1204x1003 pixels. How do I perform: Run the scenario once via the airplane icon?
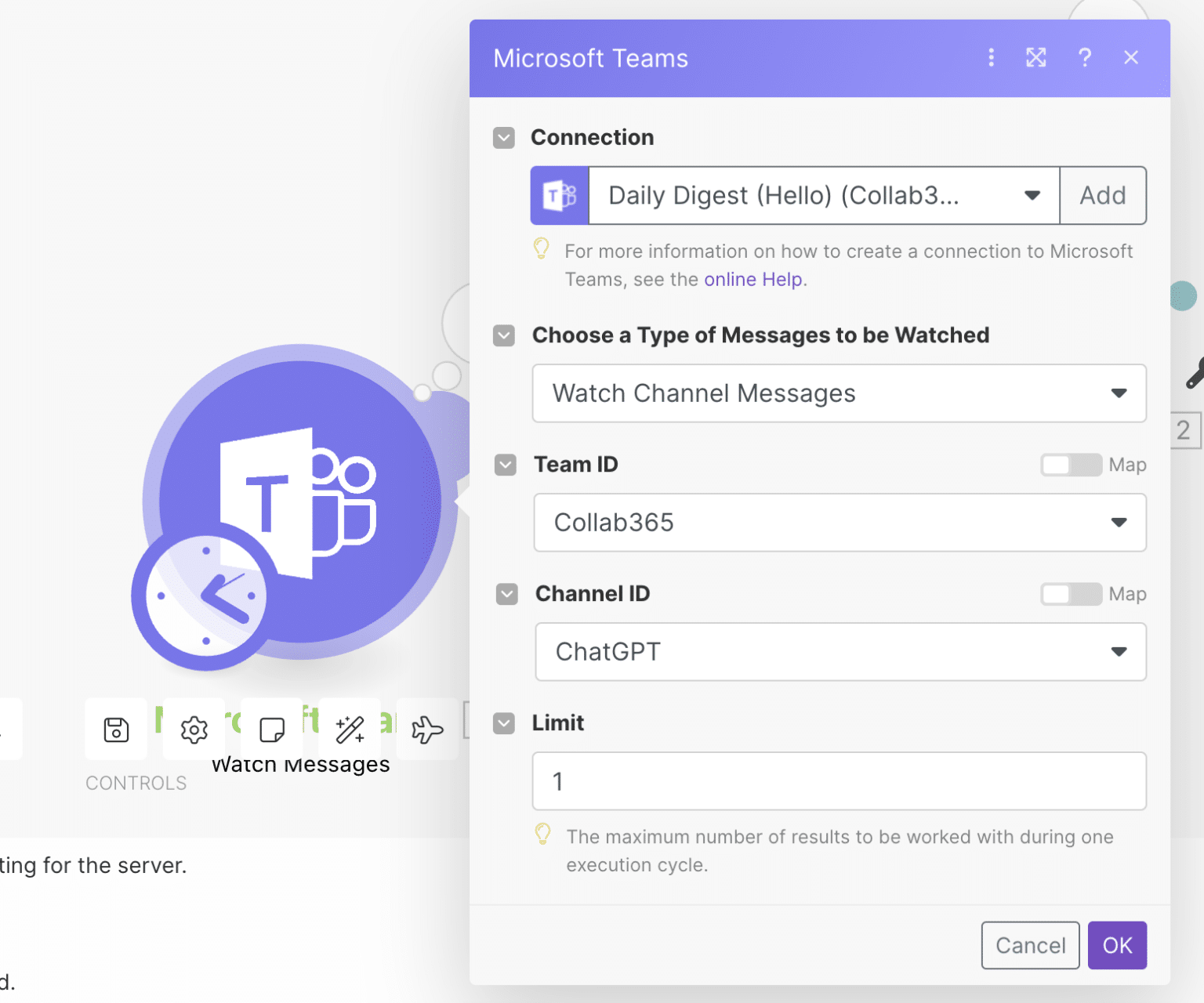427,729
